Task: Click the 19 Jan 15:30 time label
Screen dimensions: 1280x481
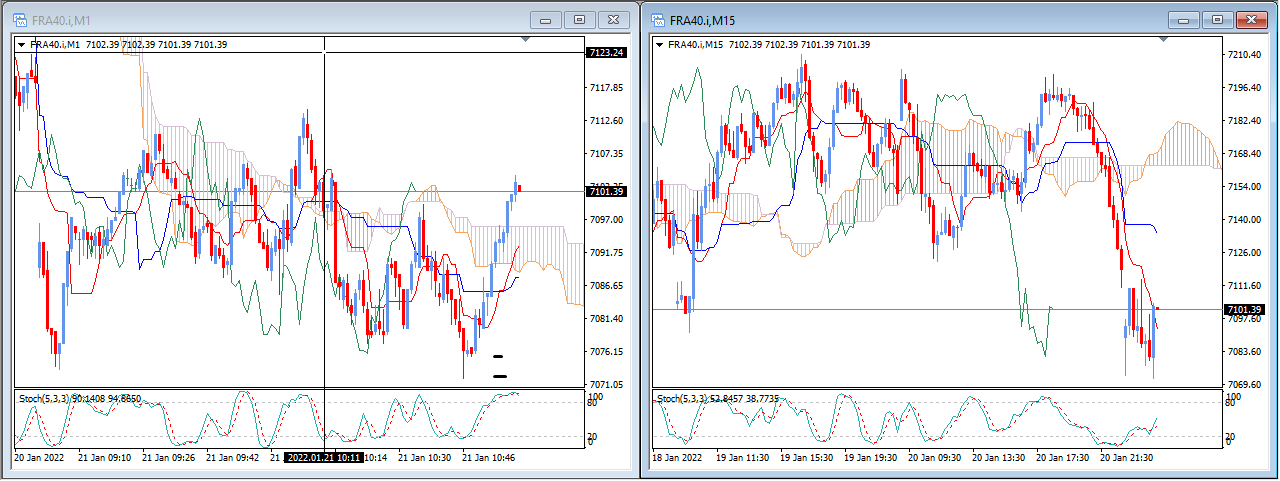Action: coord(806,457)
